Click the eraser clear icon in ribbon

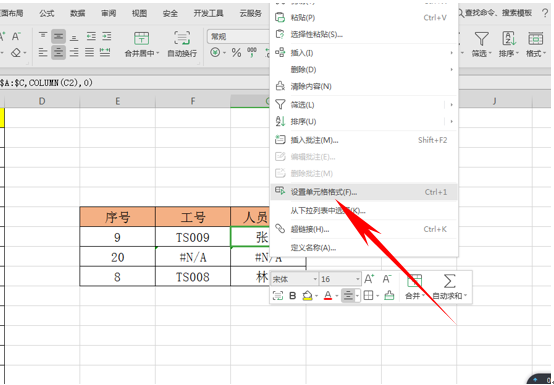pyautogui.click(x=16, y=53)
